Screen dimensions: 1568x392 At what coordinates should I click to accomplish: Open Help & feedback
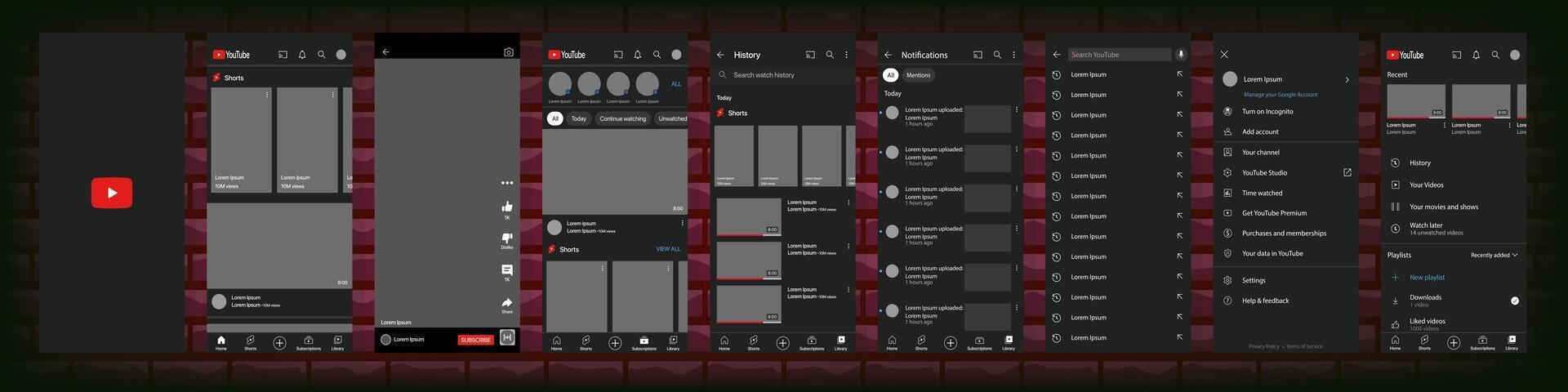[x=1266, y=301]
